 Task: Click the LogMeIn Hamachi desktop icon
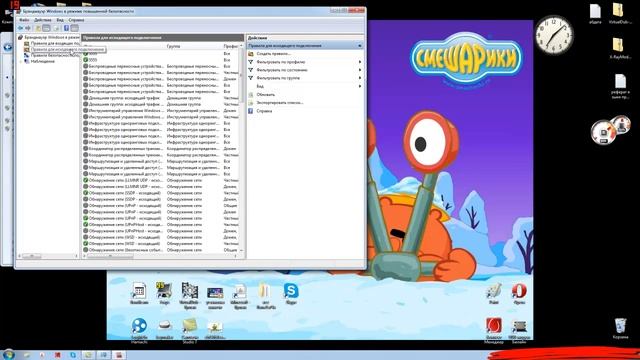139,331
